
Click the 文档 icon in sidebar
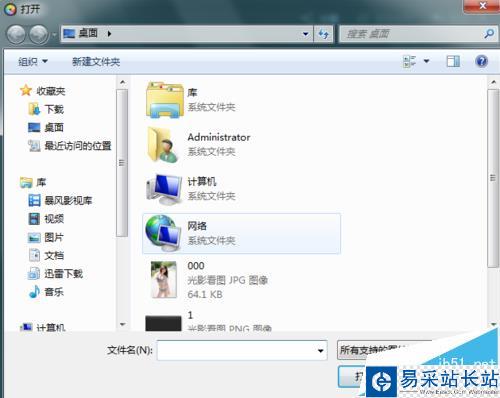point(34,255)
